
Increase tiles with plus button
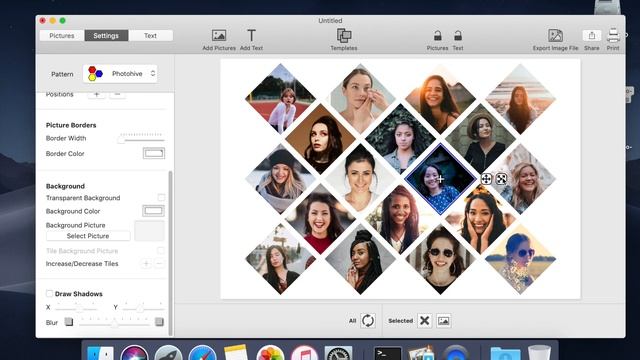146,264
